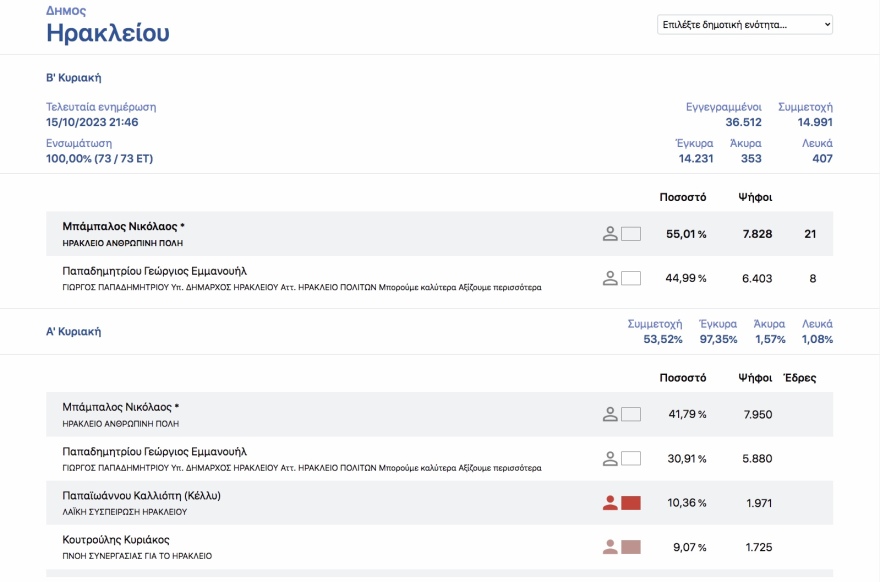880x582 pixels.
Task: Click person icon for Κουτρούλης Κυριάκος
Action: click(609, 547)
